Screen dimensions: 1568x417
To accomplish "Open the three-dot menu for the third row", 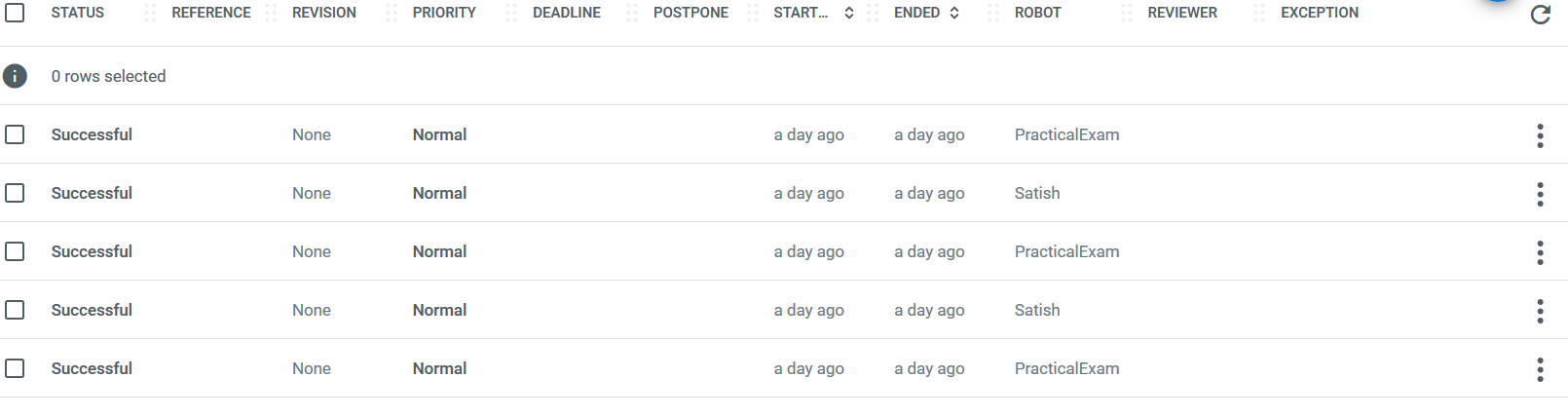I will (1540, 252).
